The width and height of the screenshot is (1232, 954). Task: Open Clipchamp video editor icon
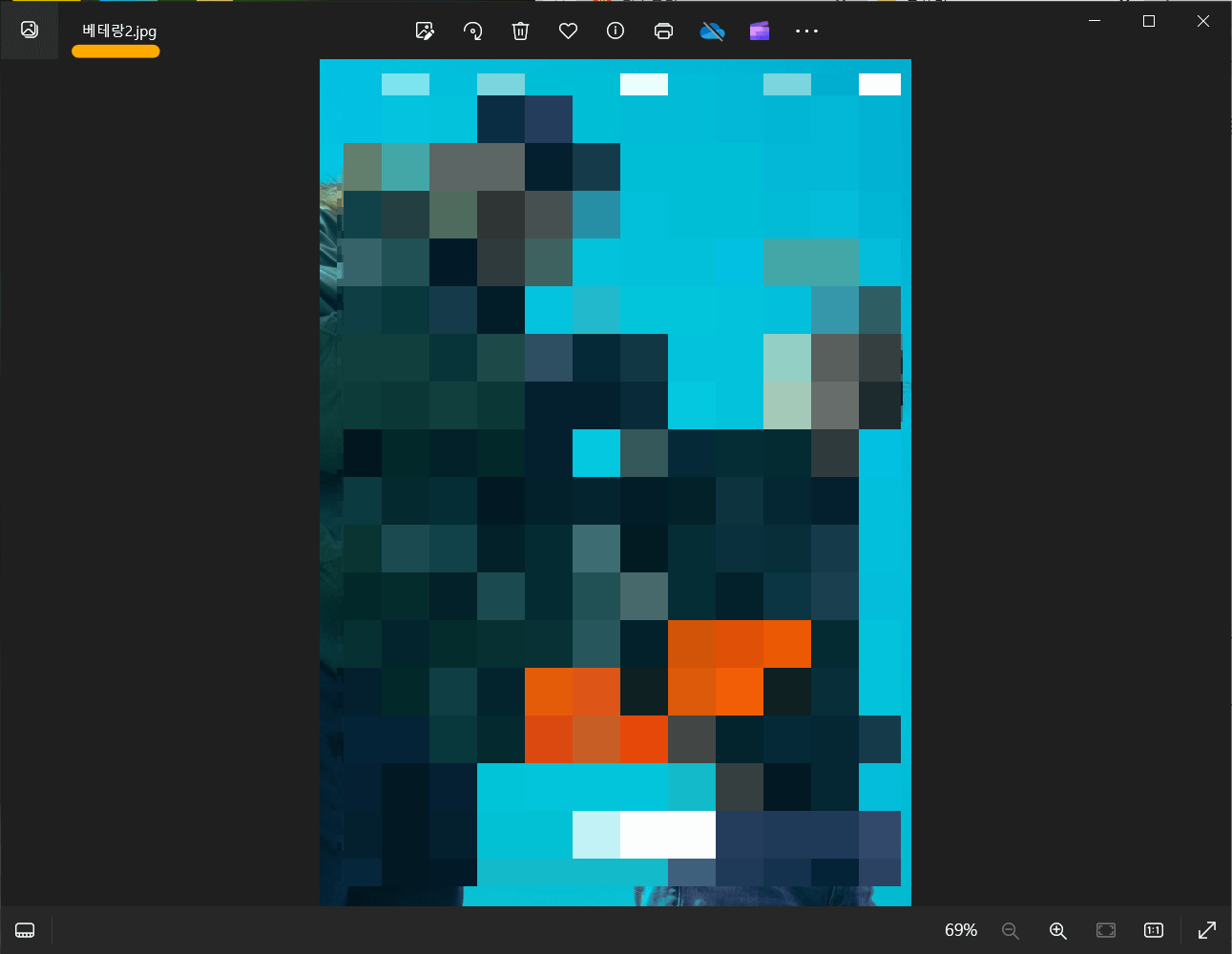coord(760,31)
